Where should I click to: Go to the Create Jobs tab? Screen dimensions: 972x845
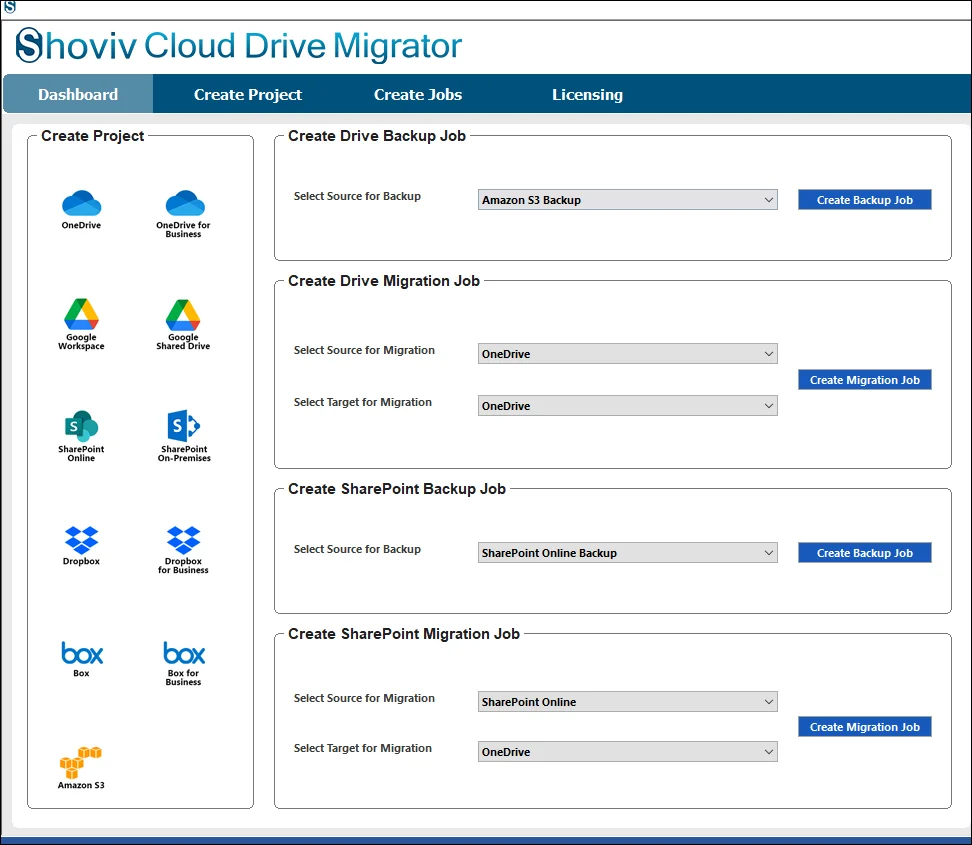[x=418, y=94]
